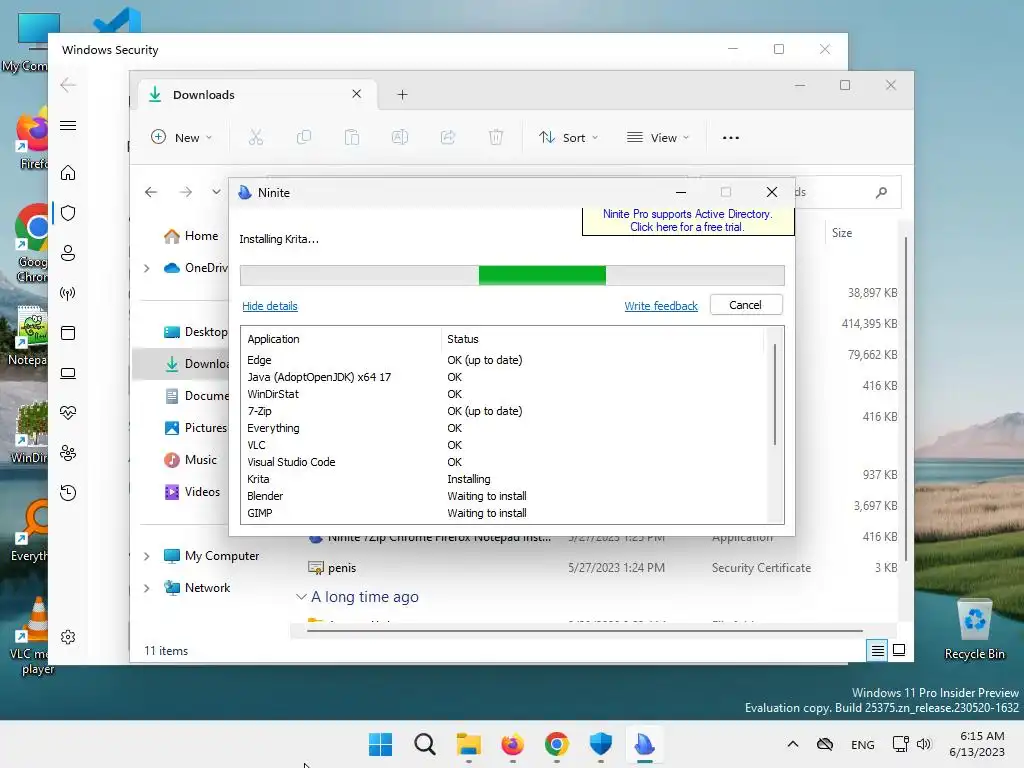Click back arrow in File Explorer
The height and width of the screenshot is (768, 1024).
click(151, 192)
